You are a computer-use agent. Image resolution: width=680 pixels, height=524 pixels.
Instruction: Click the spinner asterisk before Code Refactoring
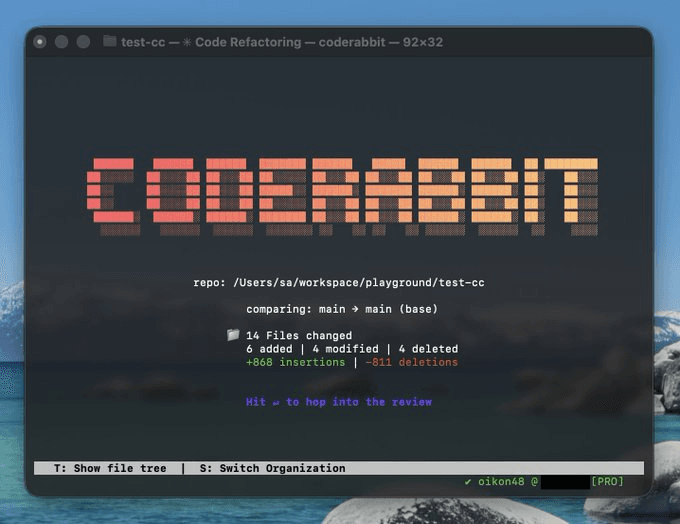[187, 42]
